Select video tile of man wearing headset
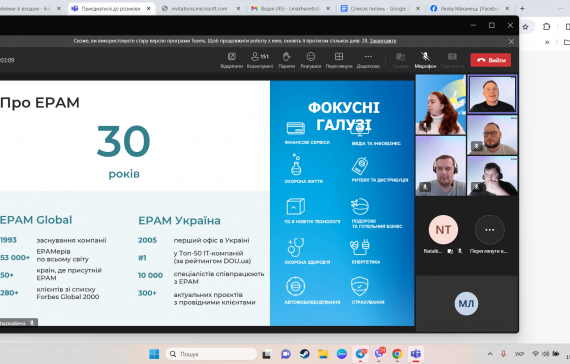570x364 pixels. pyautogui.click(x=441, y=166)
